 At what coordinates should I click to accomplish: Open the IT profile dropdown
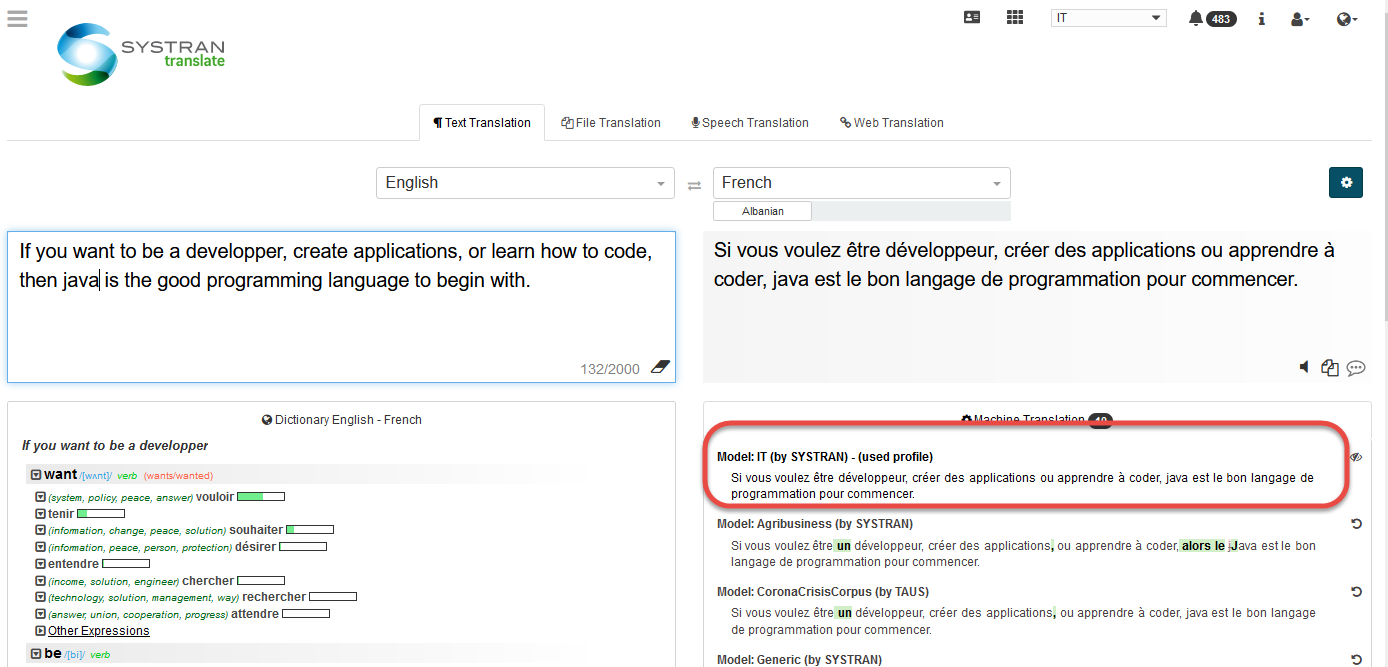tap(1109, 18)
